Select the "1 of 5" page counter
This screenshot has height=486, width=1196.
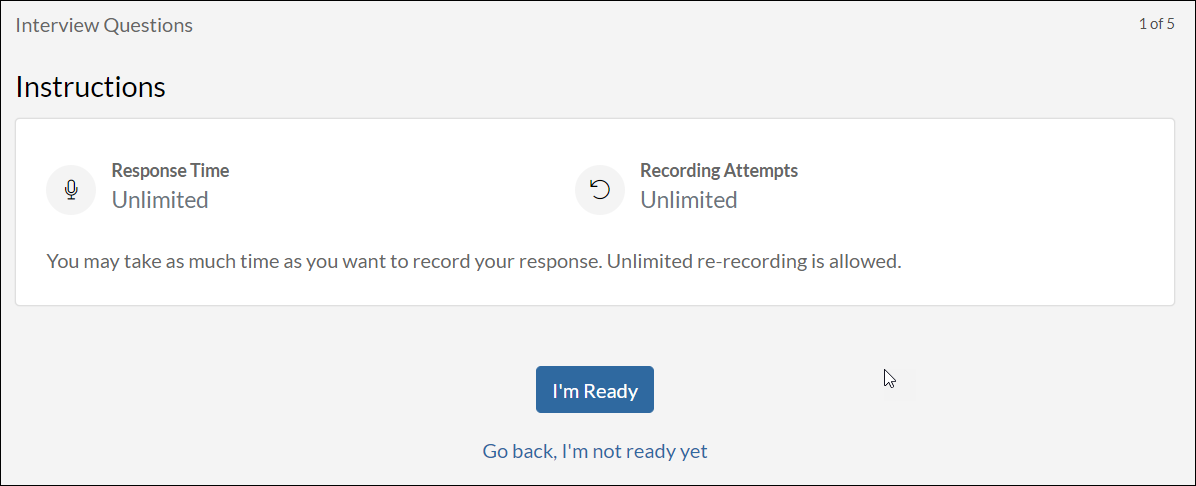click(x=1156, y=24)
